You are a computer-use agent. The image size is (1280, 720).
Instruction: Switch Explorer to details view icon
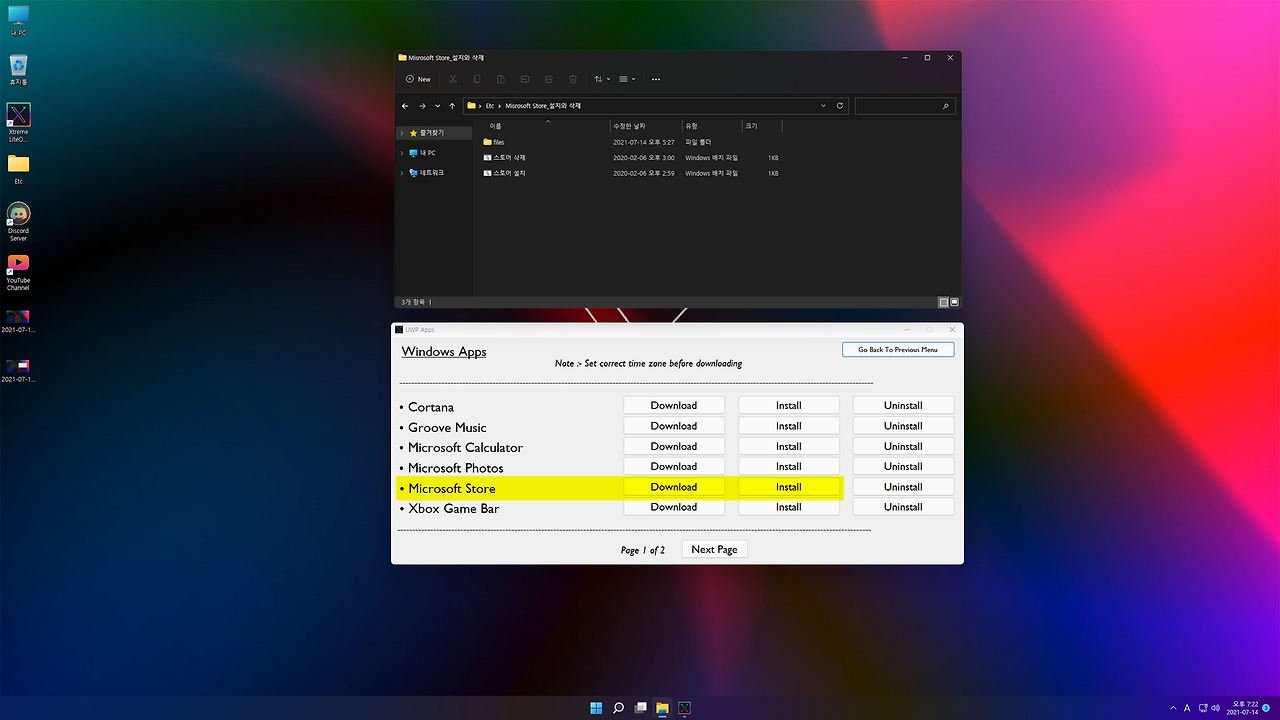click(943, 302)
